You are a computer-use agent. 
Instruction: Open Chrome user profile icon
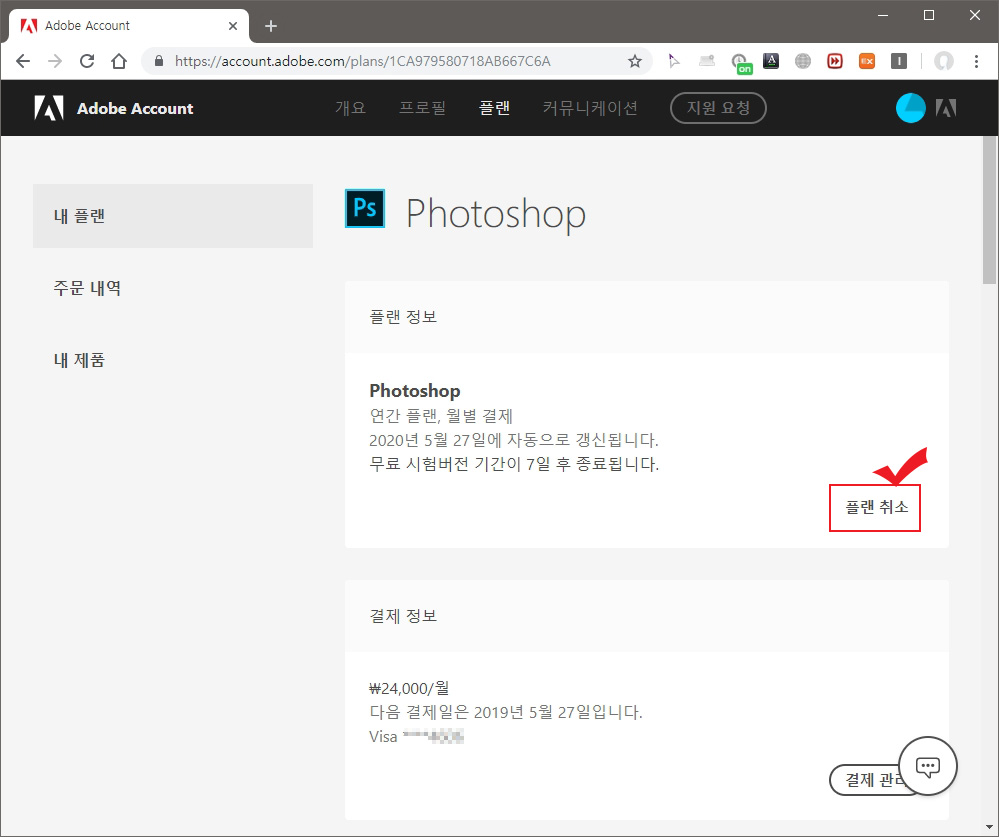[x=944, y=61]
